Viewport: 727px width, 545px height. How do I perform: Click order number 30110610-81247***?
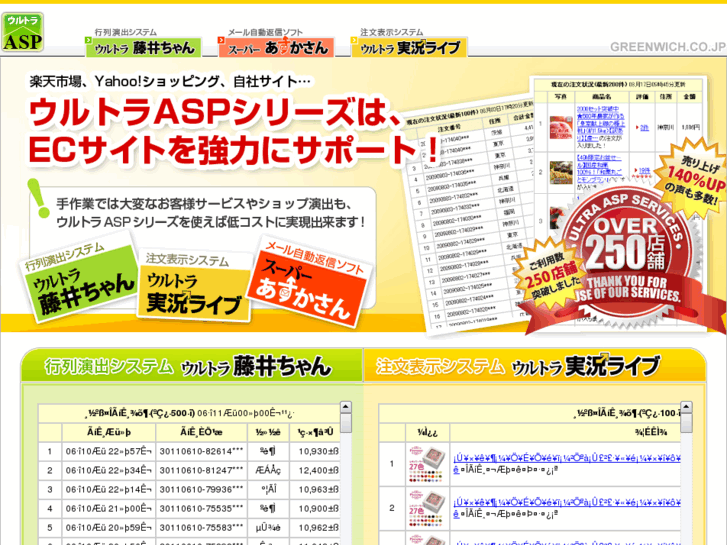pos(201,470)
